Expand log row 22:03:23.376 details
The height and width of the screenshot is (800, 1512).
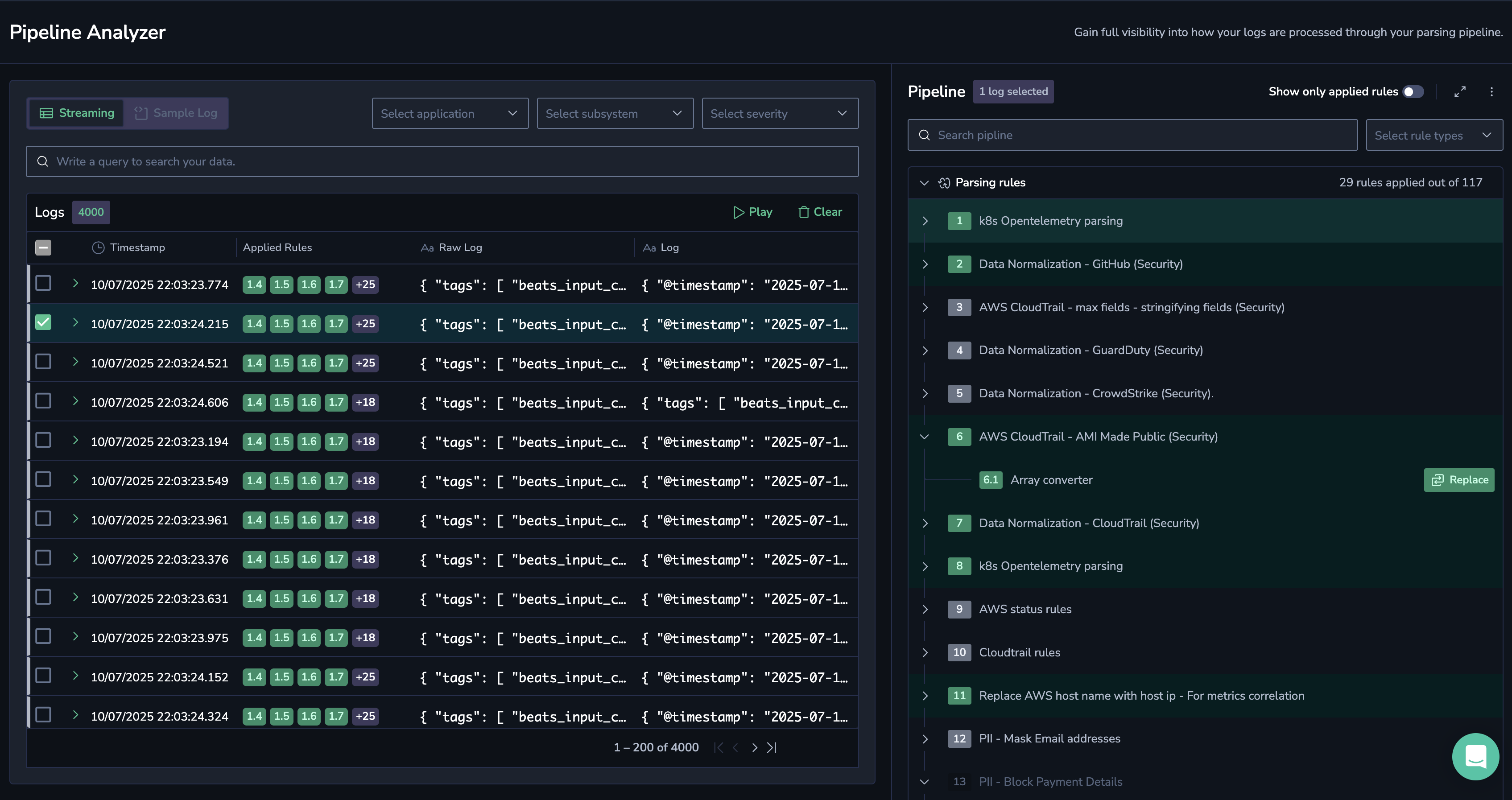75,557
